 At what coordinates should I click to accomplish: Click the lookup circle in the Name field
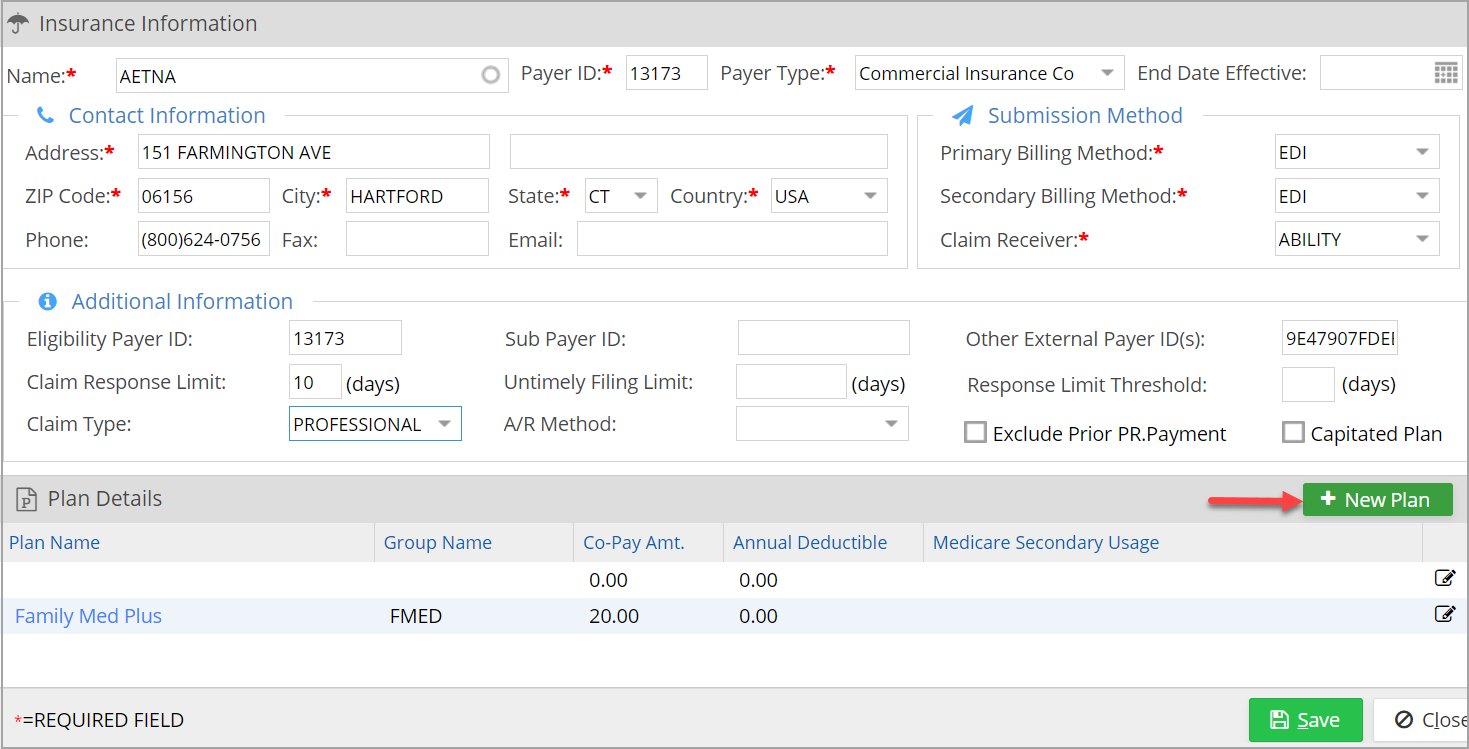click(490, 75)
